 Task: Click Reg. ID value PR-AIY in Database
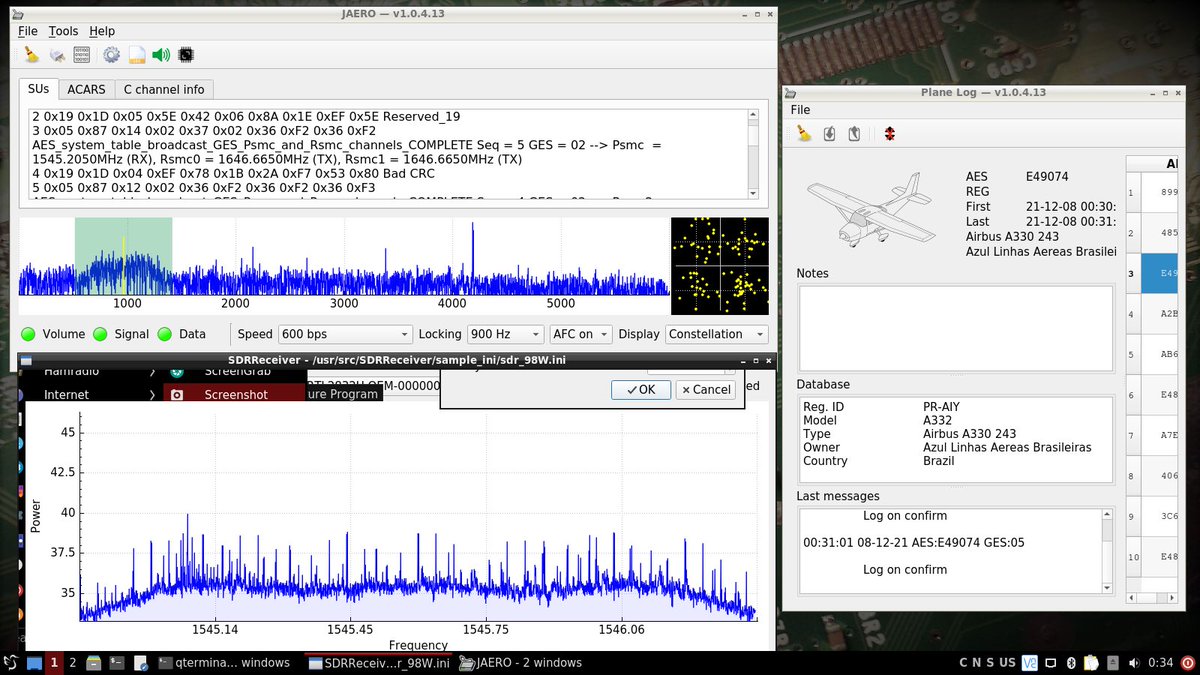(x=943, y=407)
